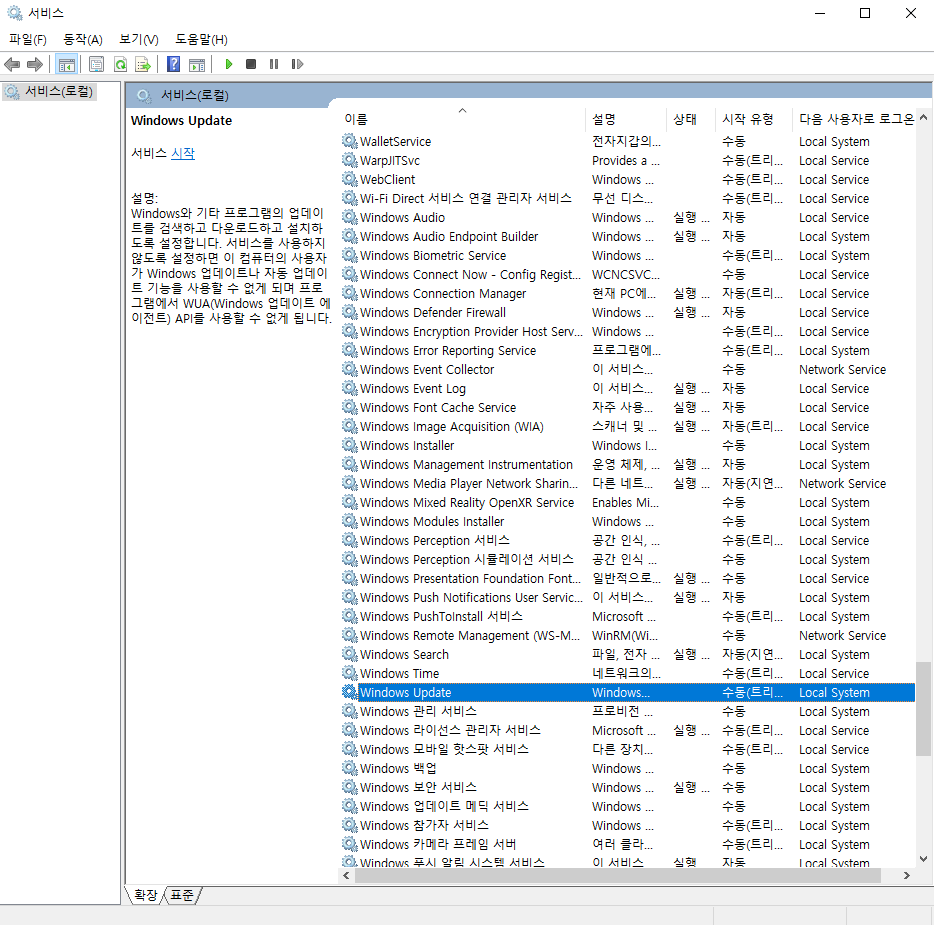This screenshot has width=934, height=925.
Task: Open the 파일(F) menu
Action: pos(28,39)
